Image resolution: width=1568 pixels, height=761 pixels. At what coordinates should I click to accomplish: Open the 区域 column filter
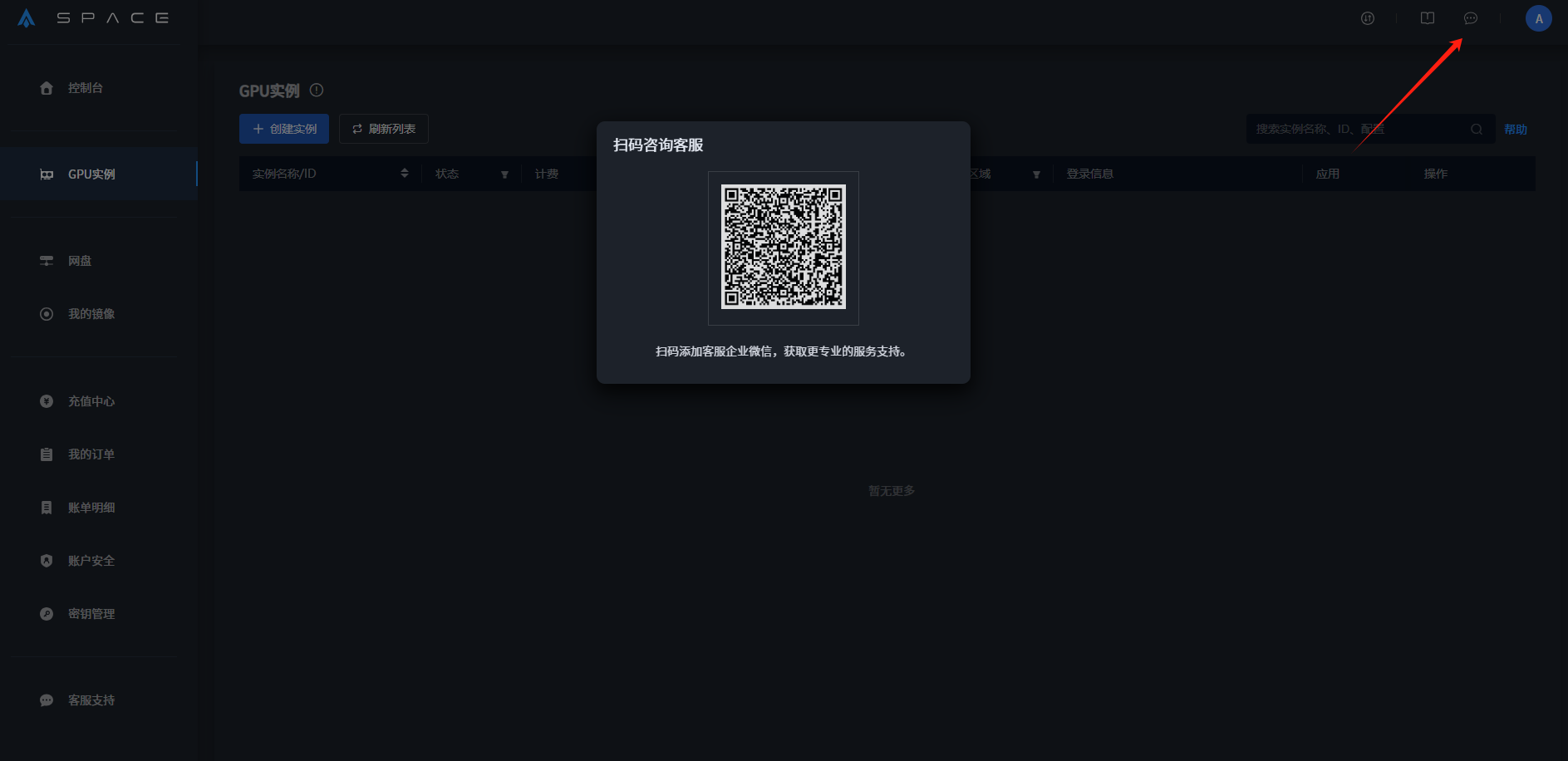pyautogui.click(x=1036, y=174)
